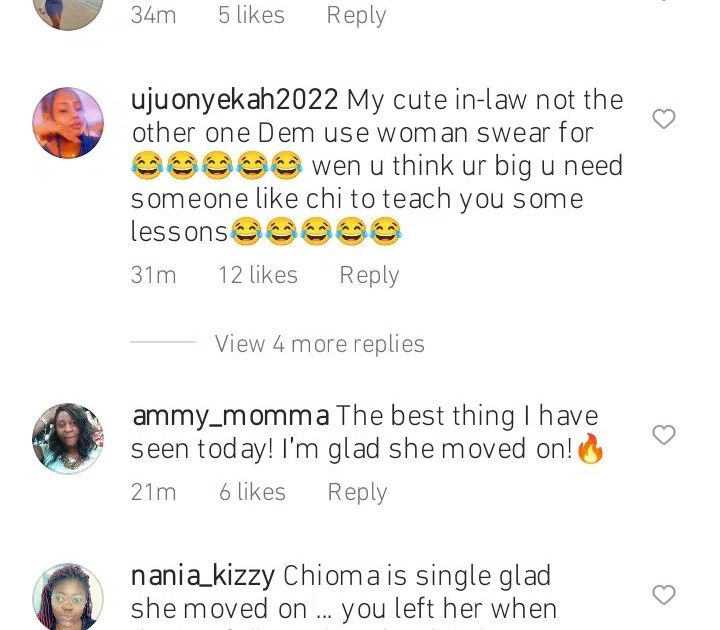Open ammy_momma's profile picture
Viewport: 720px width, 630px height.
pyautogui.click(x=68, y=438)
